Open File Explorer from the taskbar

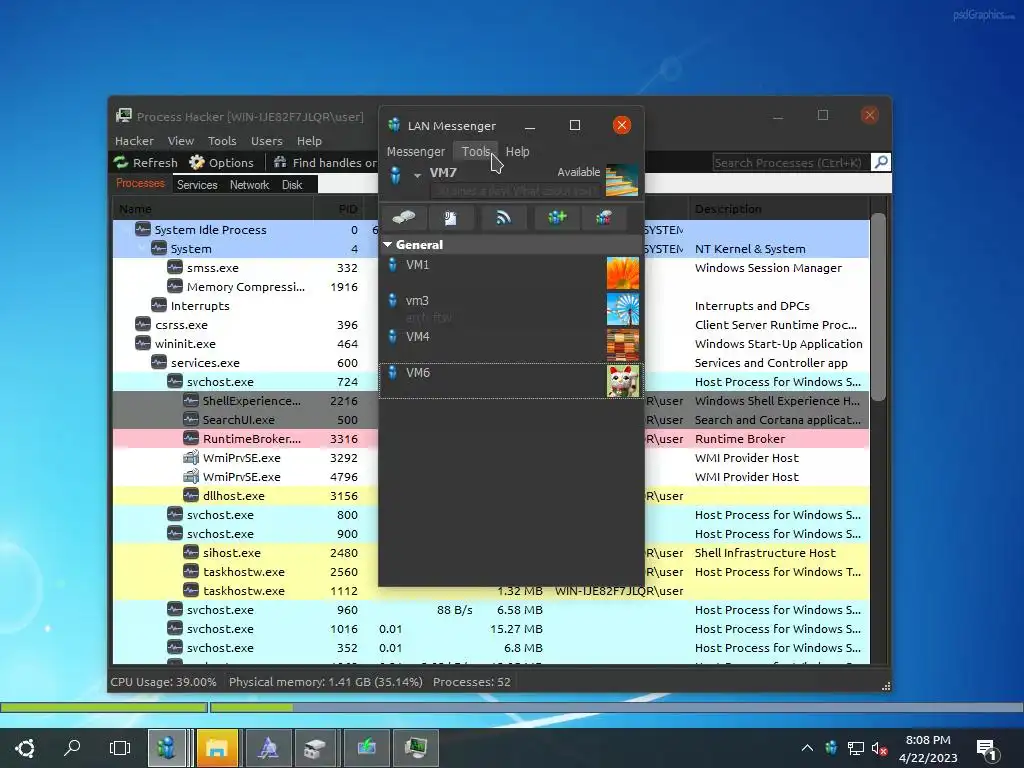[x=217, y=748]
